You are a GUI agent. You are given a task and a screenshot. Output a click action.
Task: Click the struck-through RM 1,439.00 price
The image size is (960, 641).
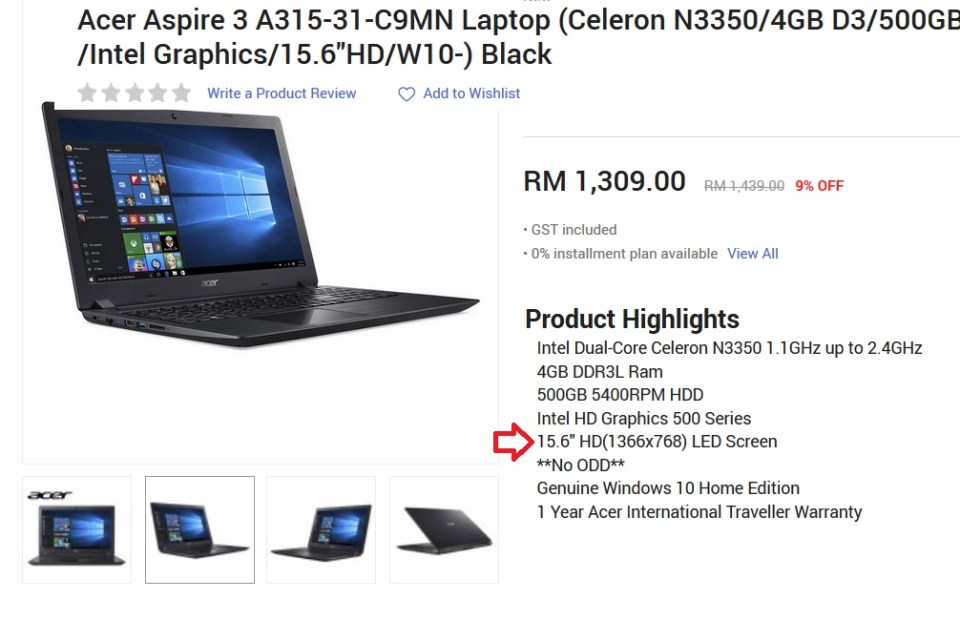744,186
